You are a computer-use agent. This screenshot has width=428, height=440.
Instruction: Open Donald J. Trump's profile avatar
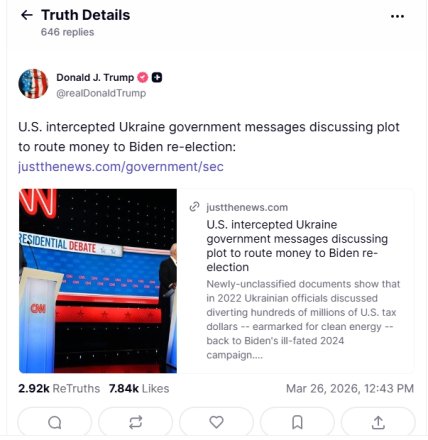point(33,84)
